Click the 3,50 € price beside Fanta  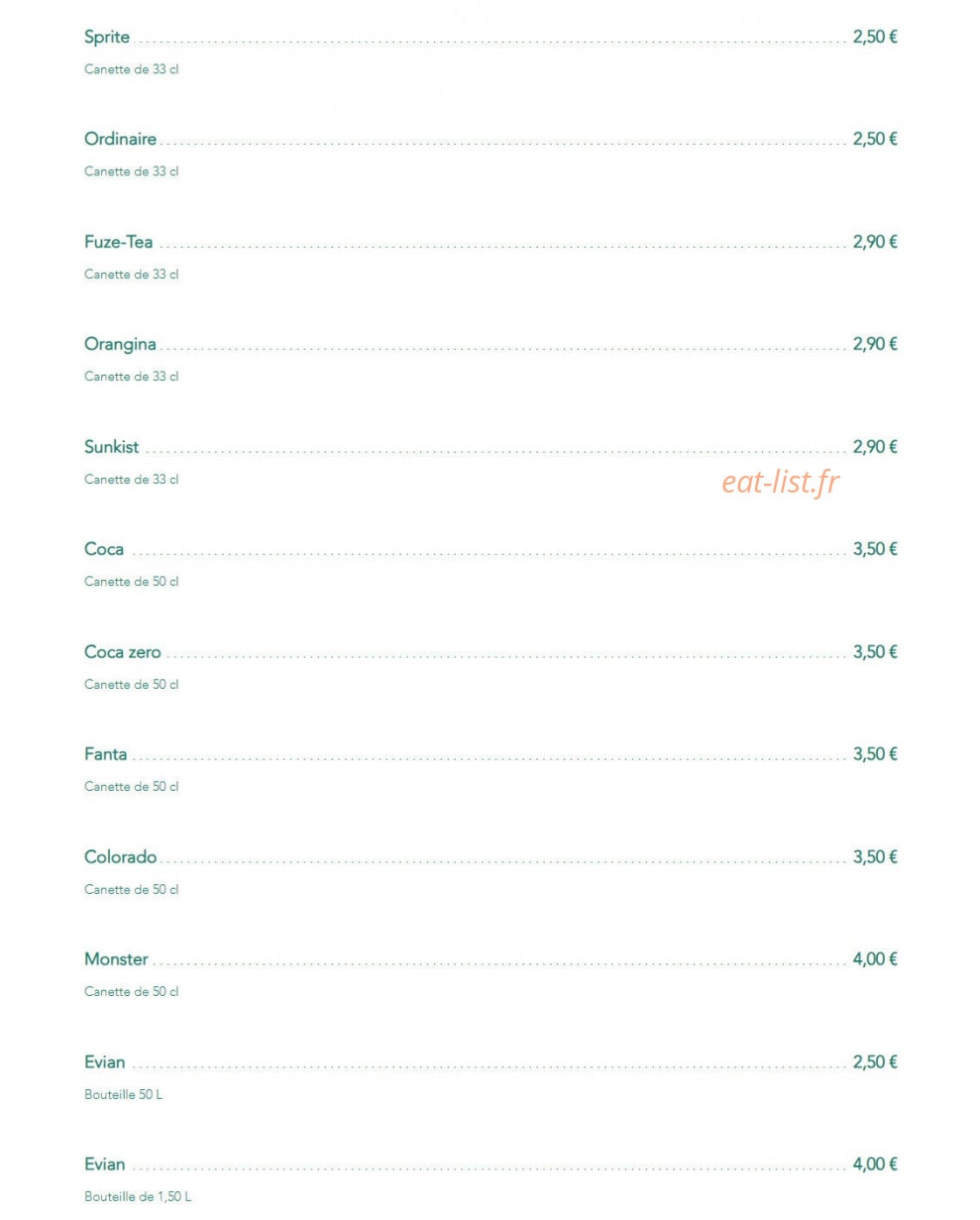point(875,754)
